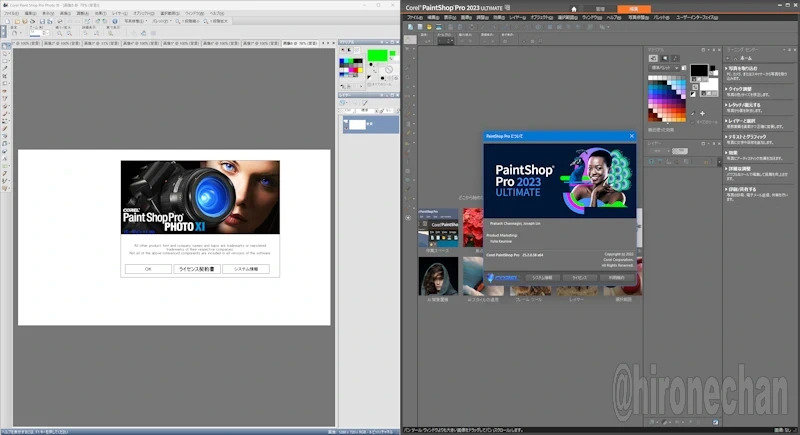Click black-white reset colors icon in 2023 materials
Viewport: 800px width, 435px height.
[x=693, y=94]
